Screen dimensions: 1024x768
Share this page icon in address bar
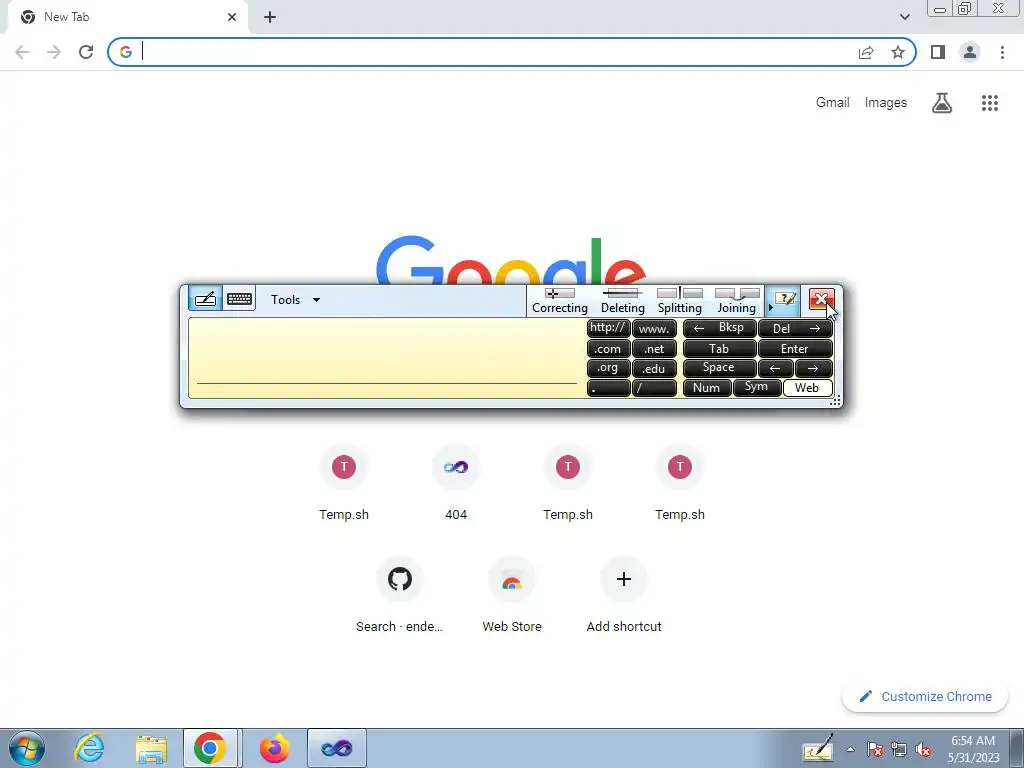pyautogui.click(x=866, y=52)
